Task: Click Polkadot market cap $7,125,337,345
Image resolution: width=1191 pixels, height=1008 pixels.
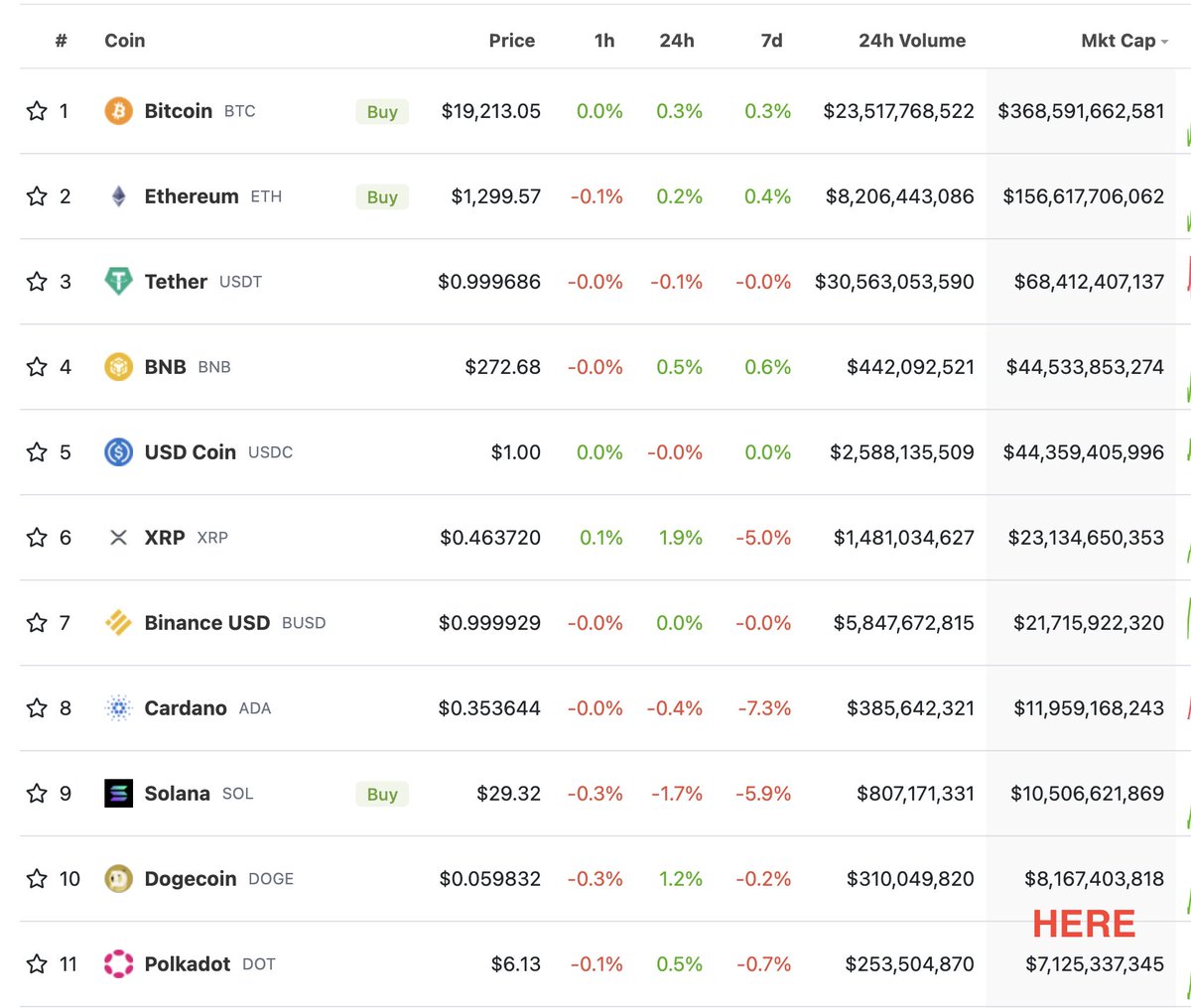Action: tap(1095, 964)
